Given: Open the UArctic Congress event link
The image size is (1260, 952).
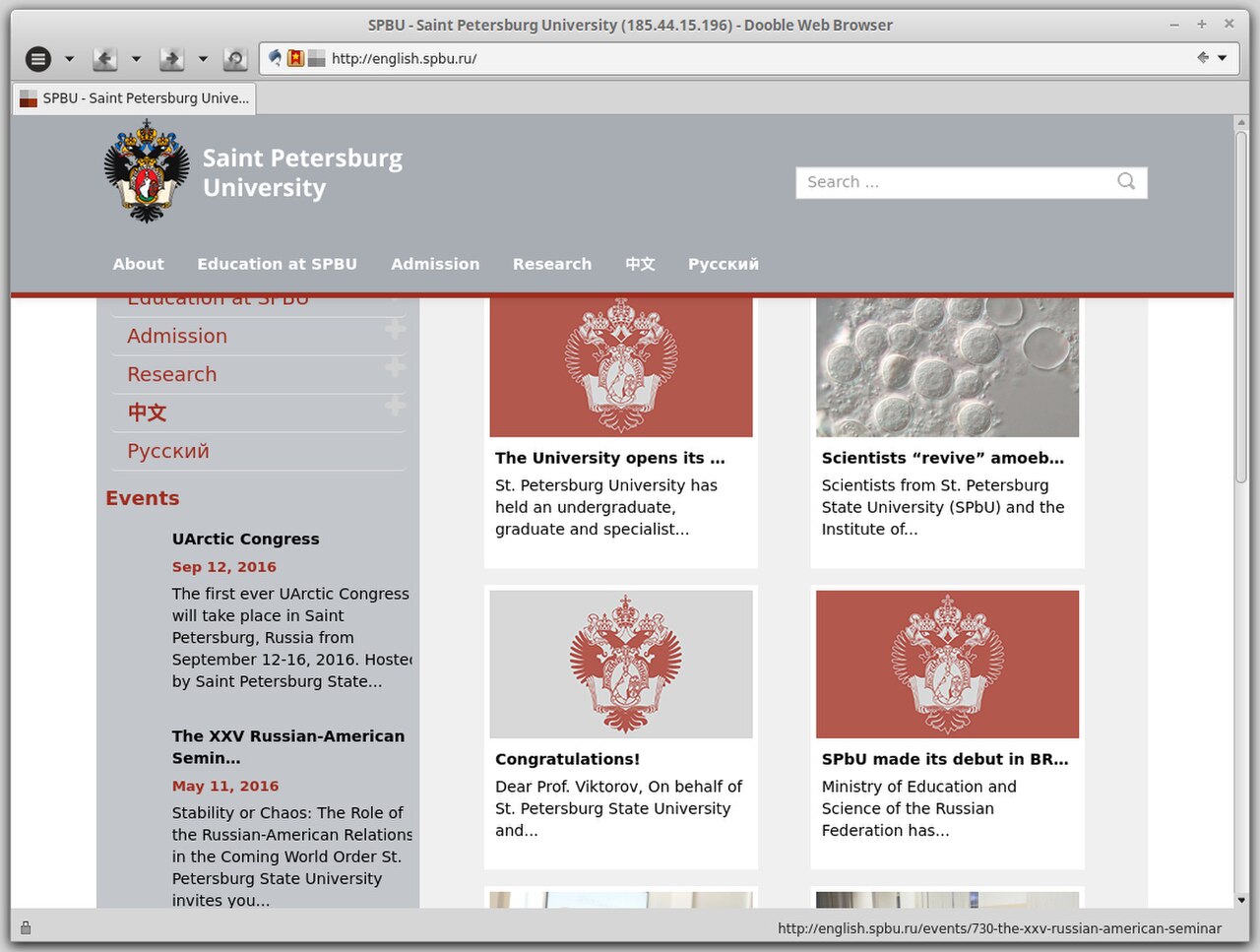Looking at the screenshot, I should pos(245,539).
